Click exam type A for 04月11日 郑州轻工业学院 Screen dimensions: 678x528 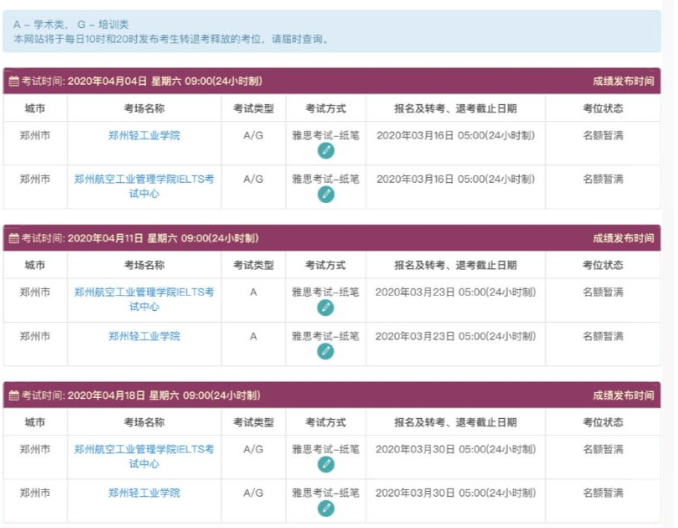tap(253, 336)
